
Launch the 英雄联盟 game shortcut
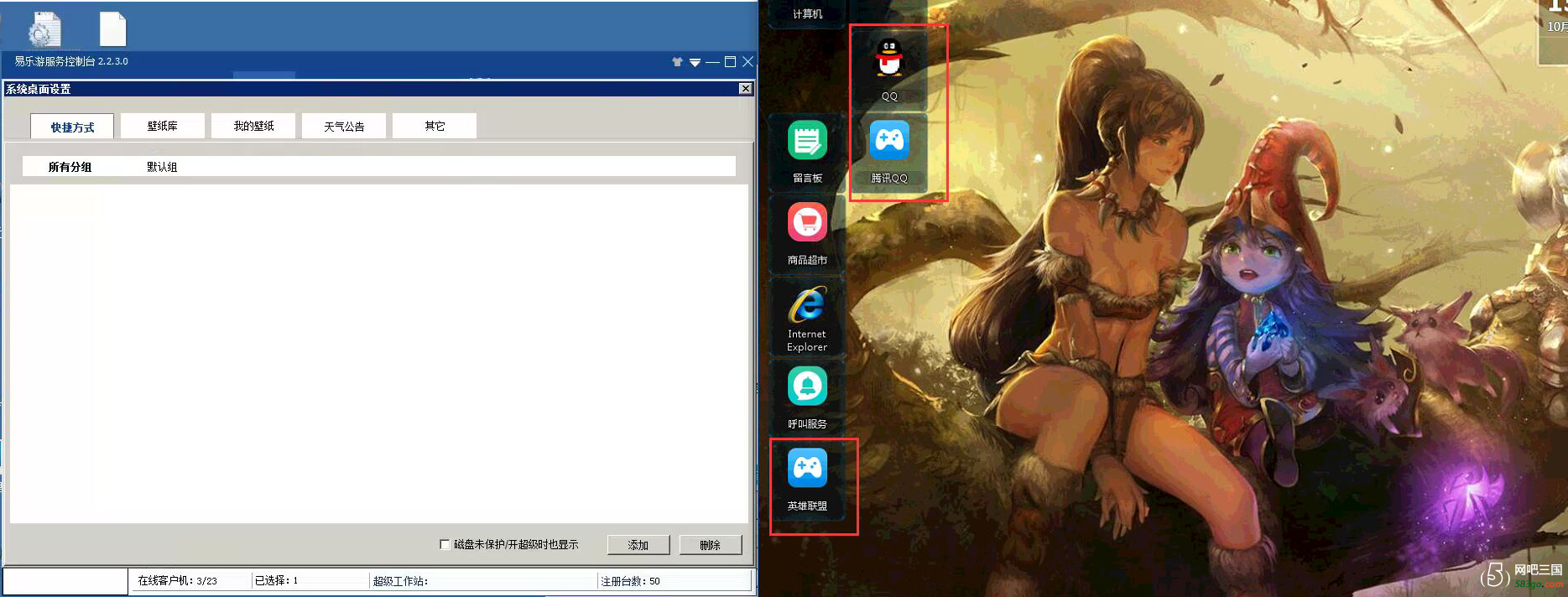tap(807, 468)
